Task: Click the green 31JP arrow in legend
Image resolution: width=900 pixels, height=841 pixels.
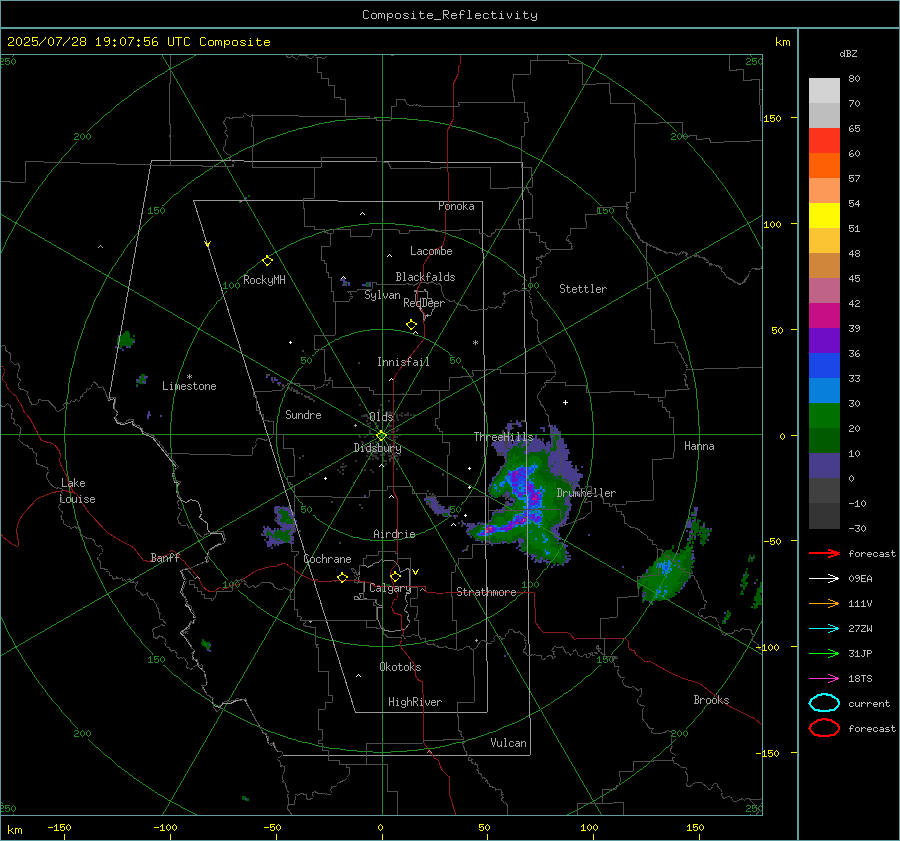Action: 824,653
